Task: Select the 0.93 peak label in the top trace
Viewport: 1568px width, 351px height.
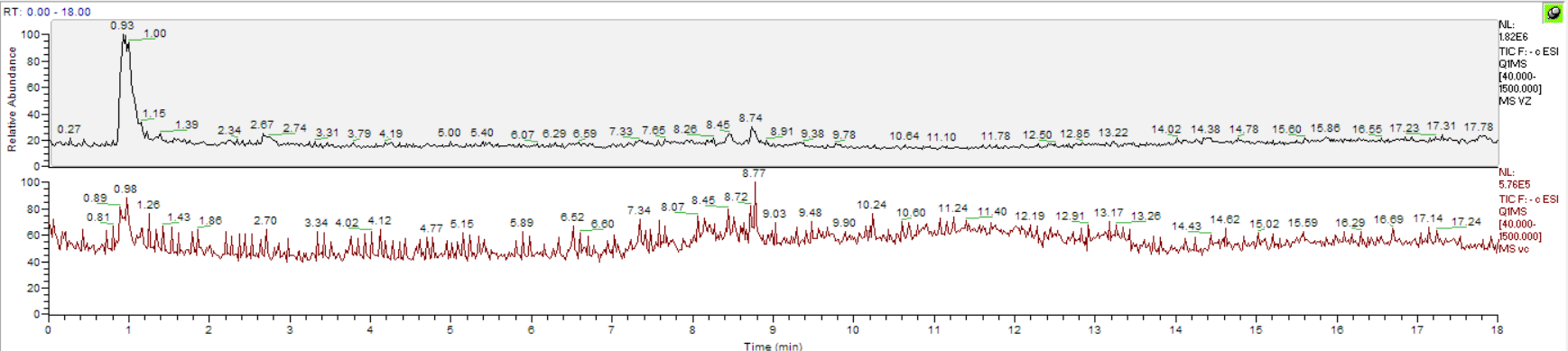Action: [x=122, y=25]
